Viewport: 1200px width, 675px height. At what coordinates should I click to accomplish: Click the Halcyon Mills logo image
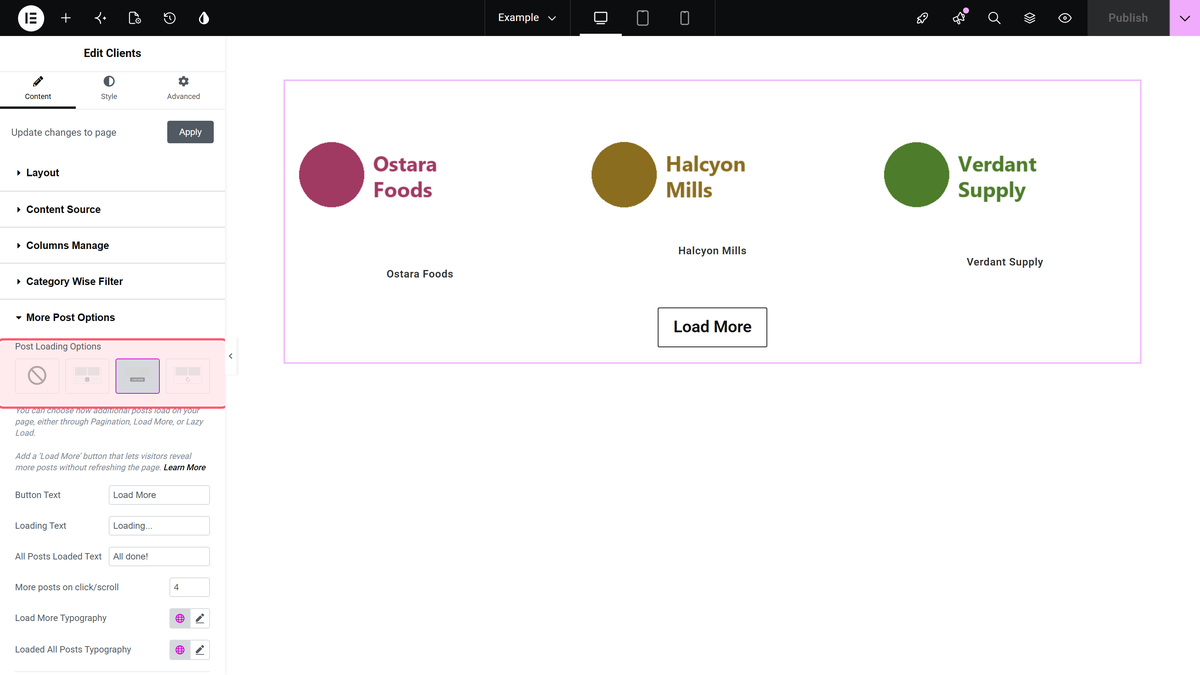(669, 175)
